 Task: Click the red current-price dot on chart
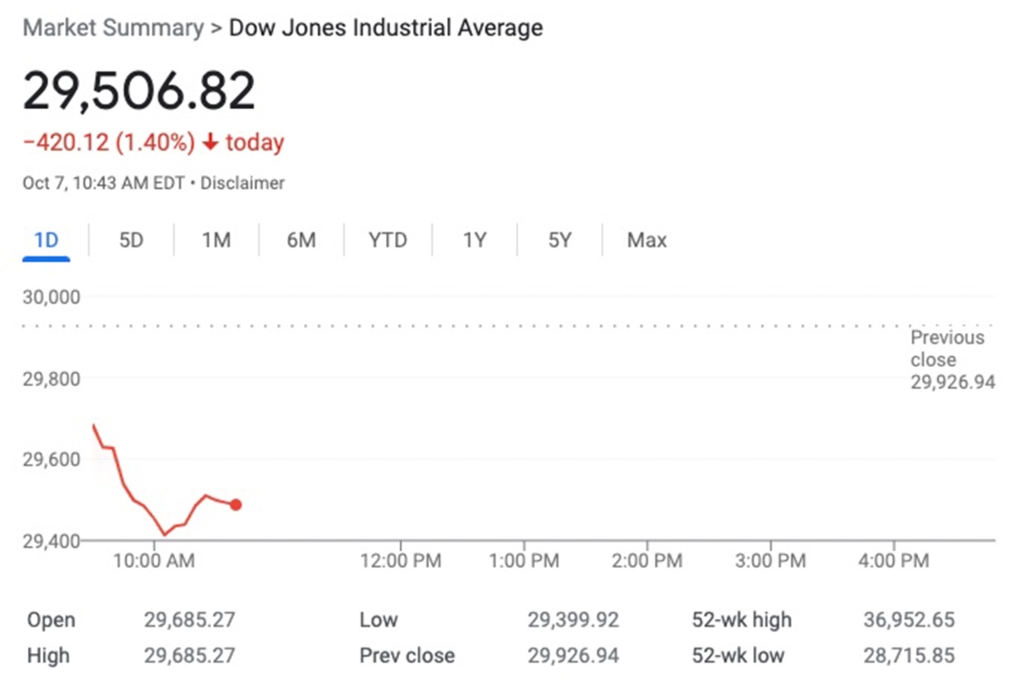pos(236,505)
